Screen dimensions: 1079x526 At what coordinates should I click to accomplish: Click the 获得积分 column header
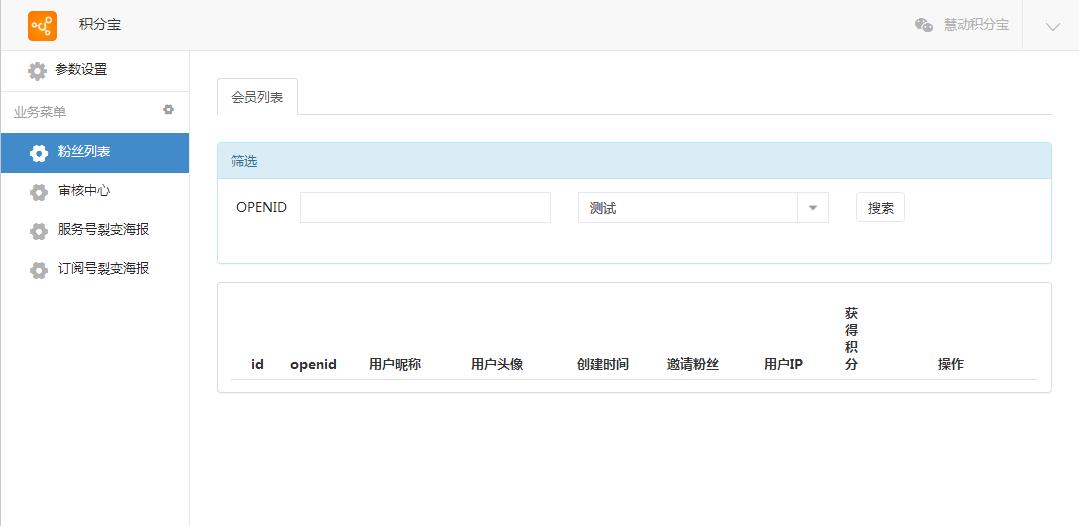pyautogui.click(x=851, y=339)
